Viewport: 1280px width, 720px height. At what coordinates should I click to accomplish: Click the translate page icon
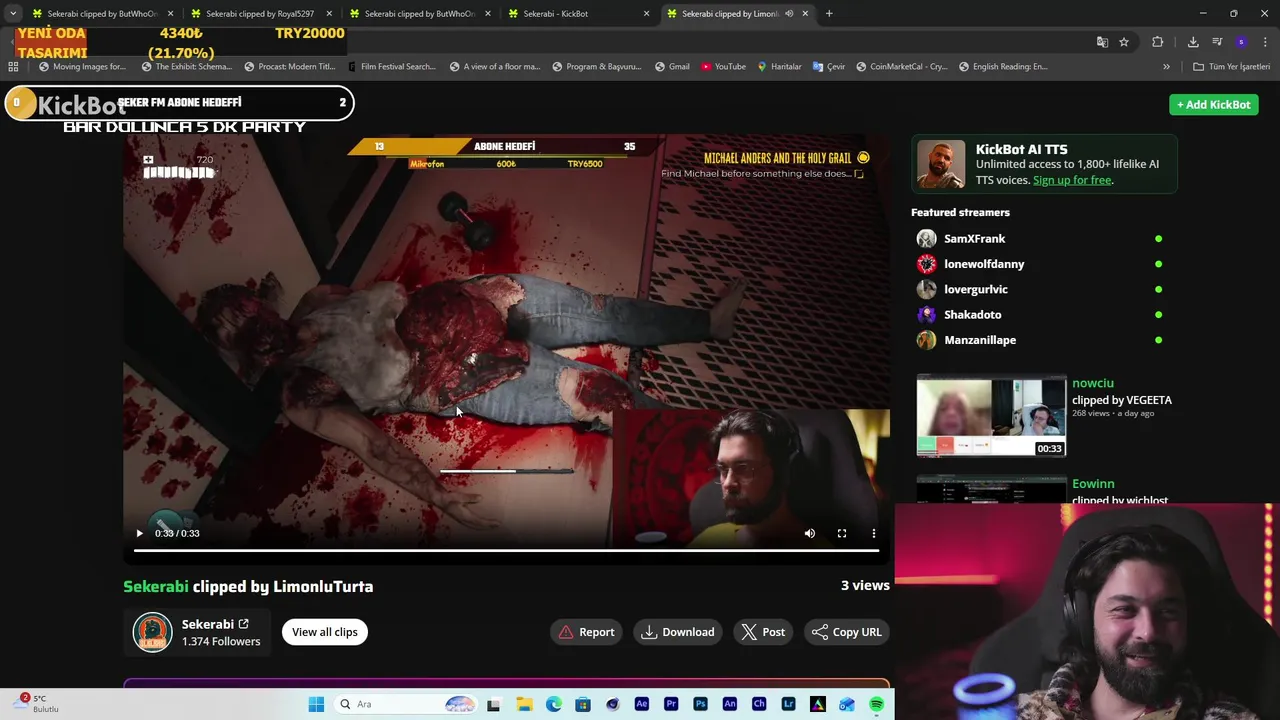coord(1102,42)
